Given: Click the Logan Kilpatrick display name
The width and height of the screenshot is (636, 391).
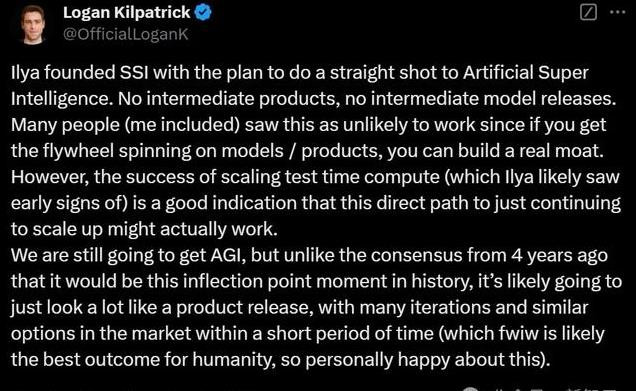Looking at the screenshot, I should (127, 13).
